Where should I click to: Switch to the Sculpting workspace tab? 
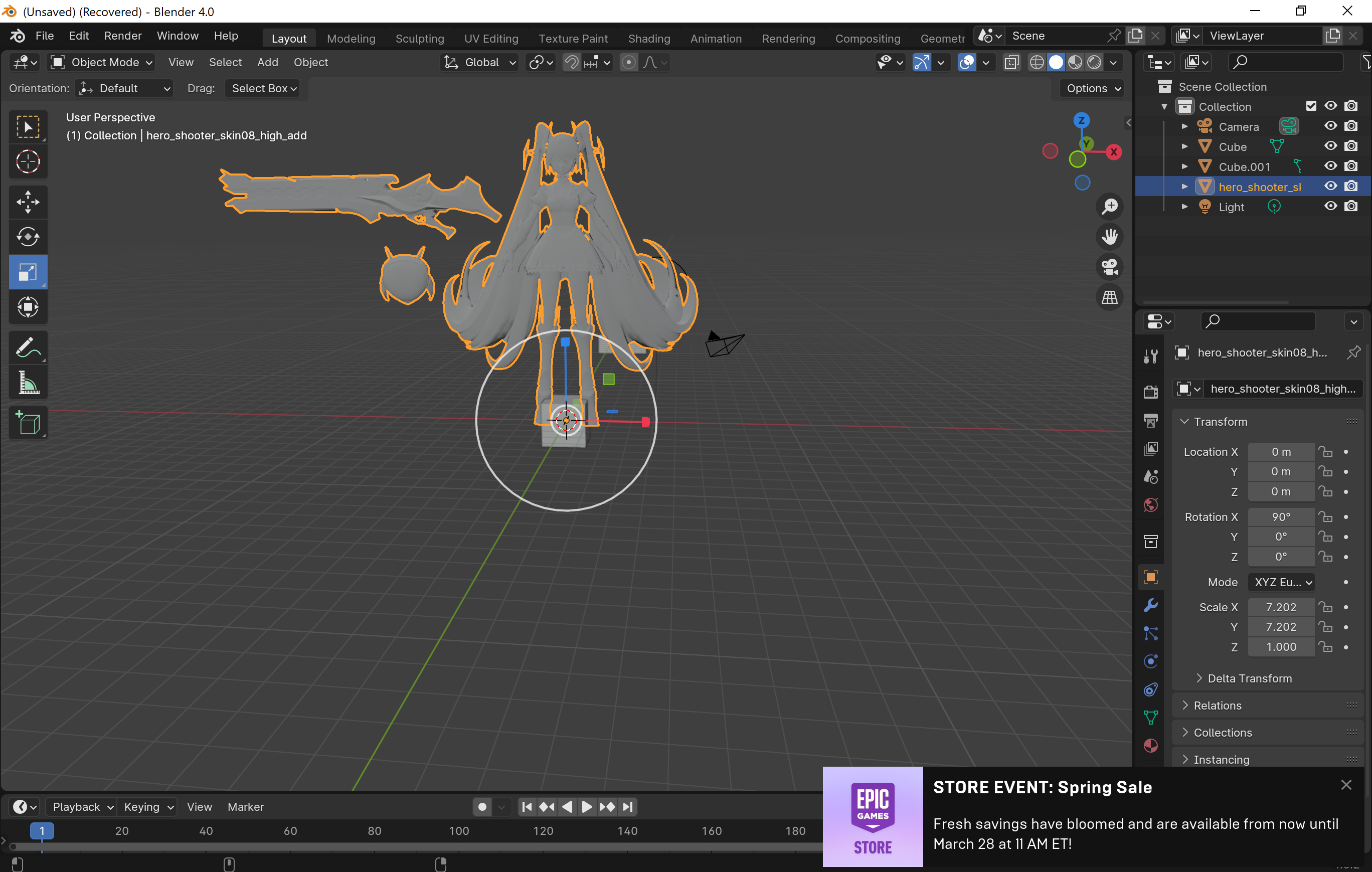point(419,38)
